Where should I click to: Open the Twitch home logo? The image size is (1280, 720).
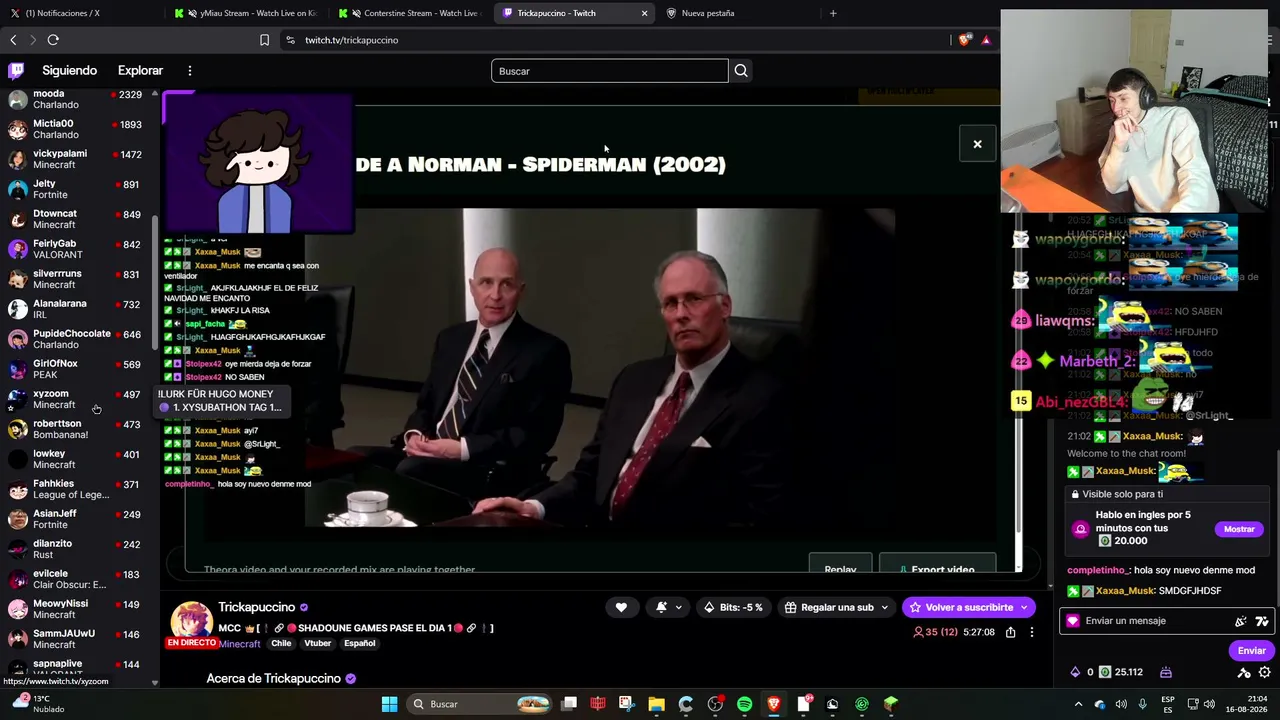pos(16,71)
